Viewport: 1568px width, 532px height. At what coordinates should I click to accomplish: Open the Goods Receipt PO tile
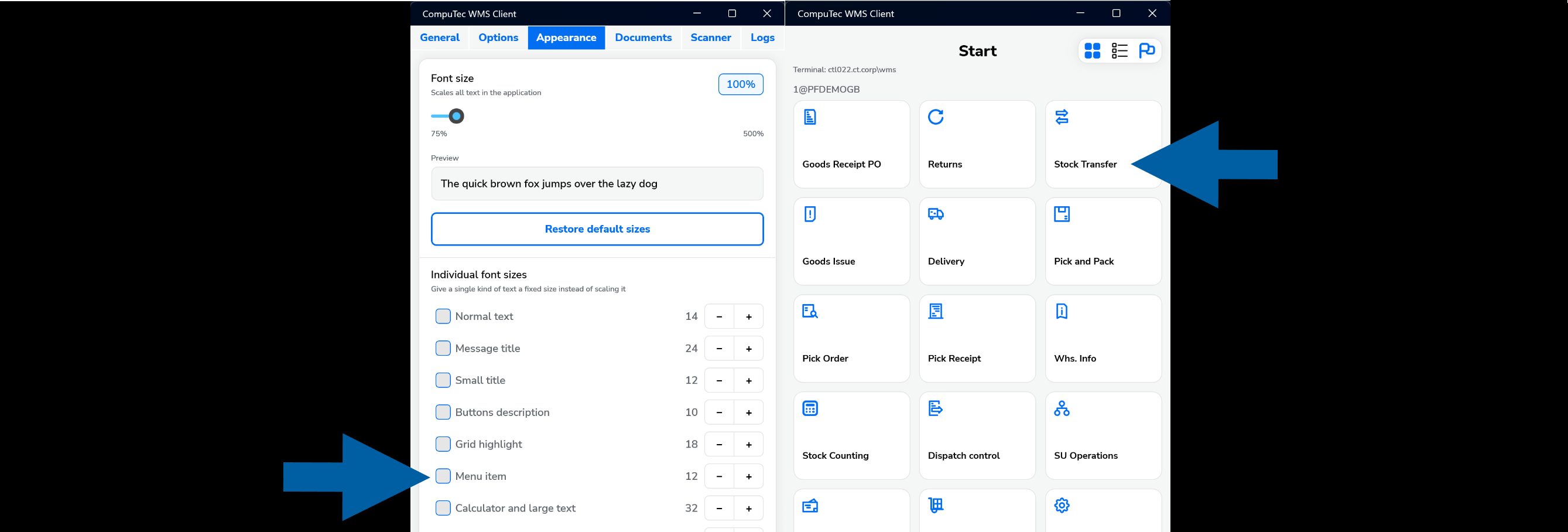tap(851, 145)
